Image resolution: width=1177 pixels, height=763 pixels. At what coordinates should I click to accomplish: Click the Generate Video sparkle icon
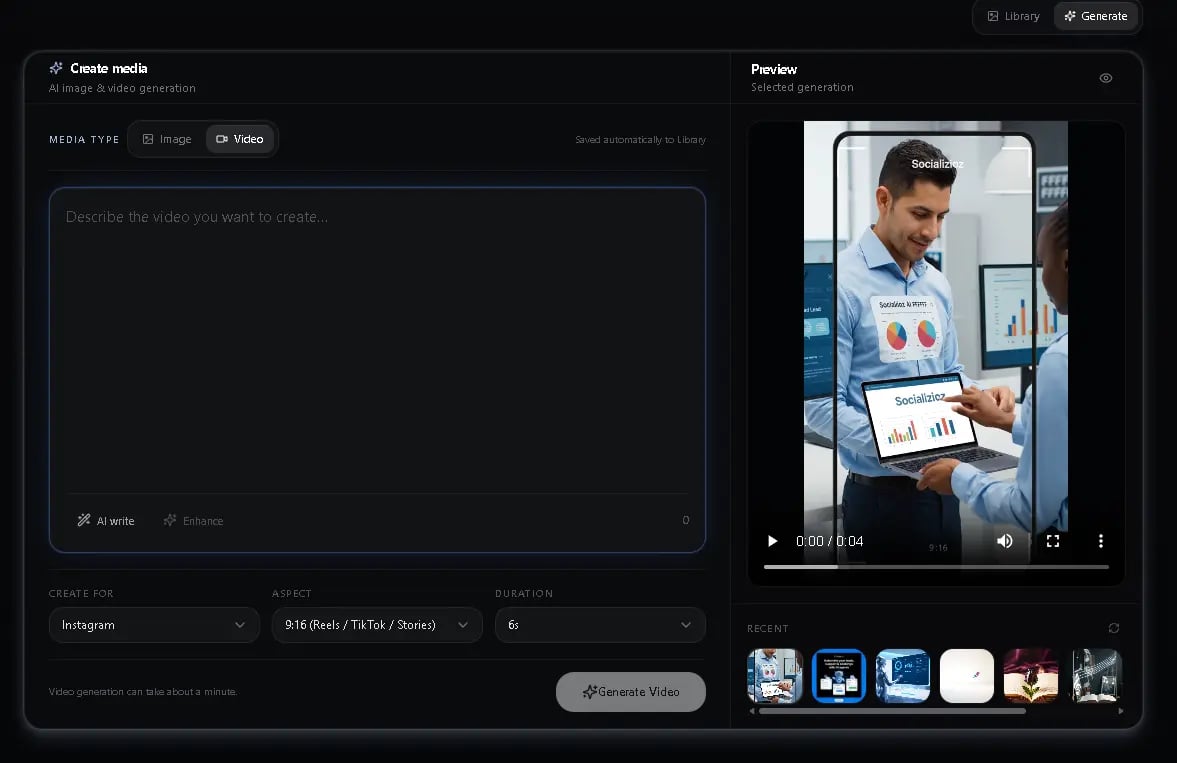point(590,692)
